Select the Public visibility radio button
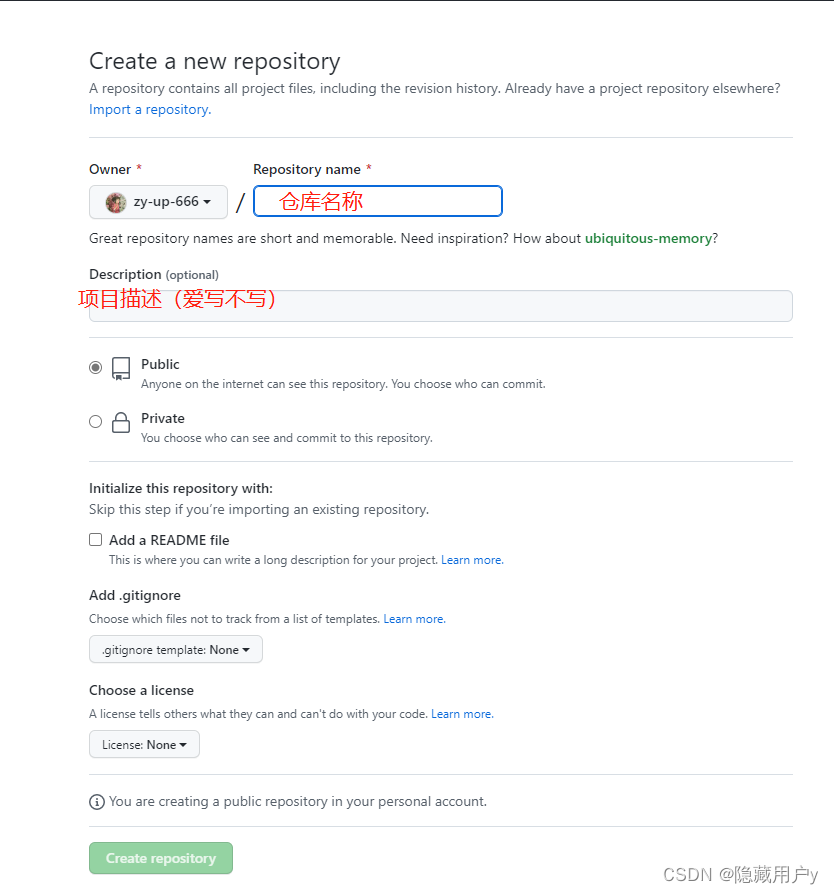The width and height of the screenshot is (834, 894). [x=95, y=366]
